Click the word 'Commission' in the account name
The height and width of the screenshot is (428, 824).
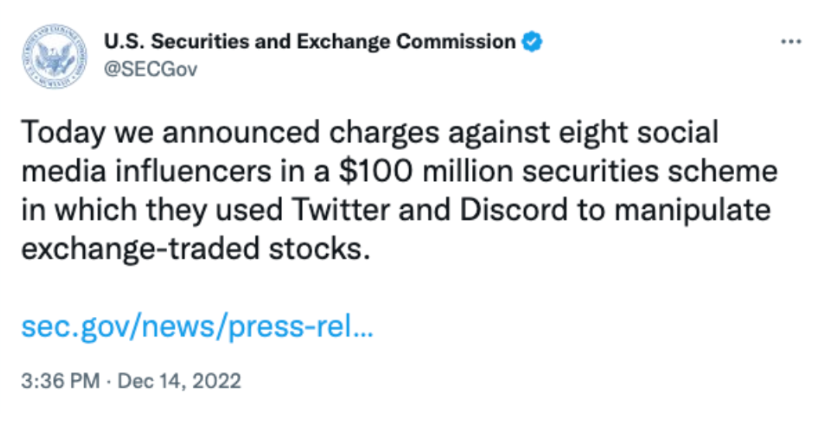456,42
